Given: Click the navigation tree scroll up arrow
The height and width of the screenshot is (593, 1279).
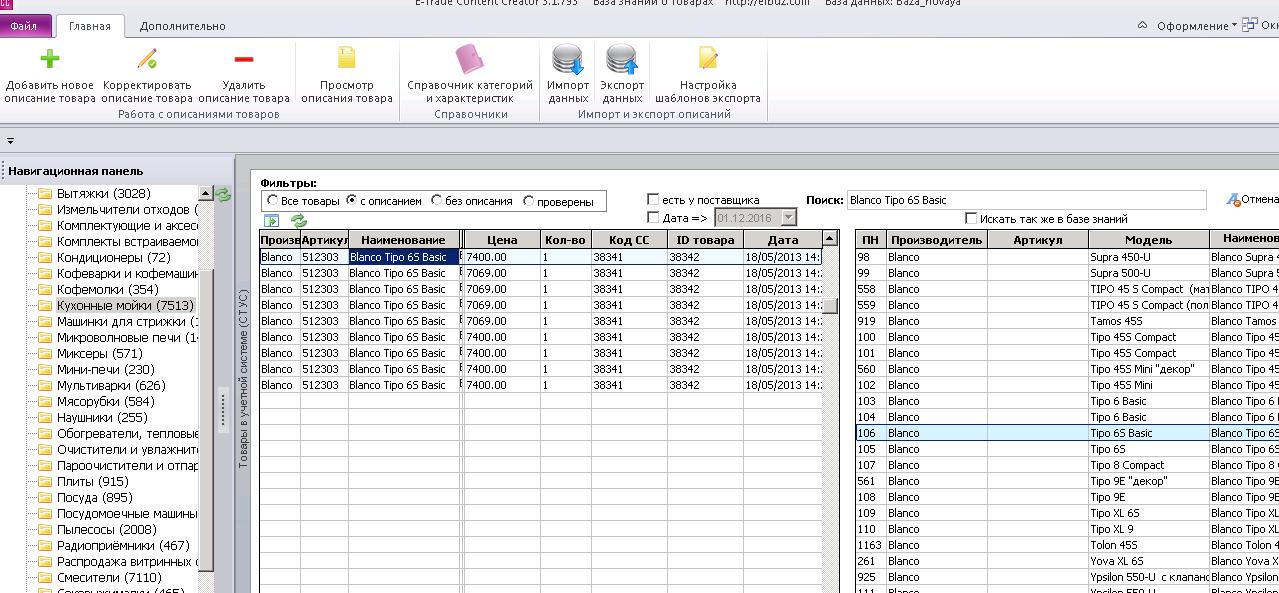Looking at the screenshot, I should (206, 194).
